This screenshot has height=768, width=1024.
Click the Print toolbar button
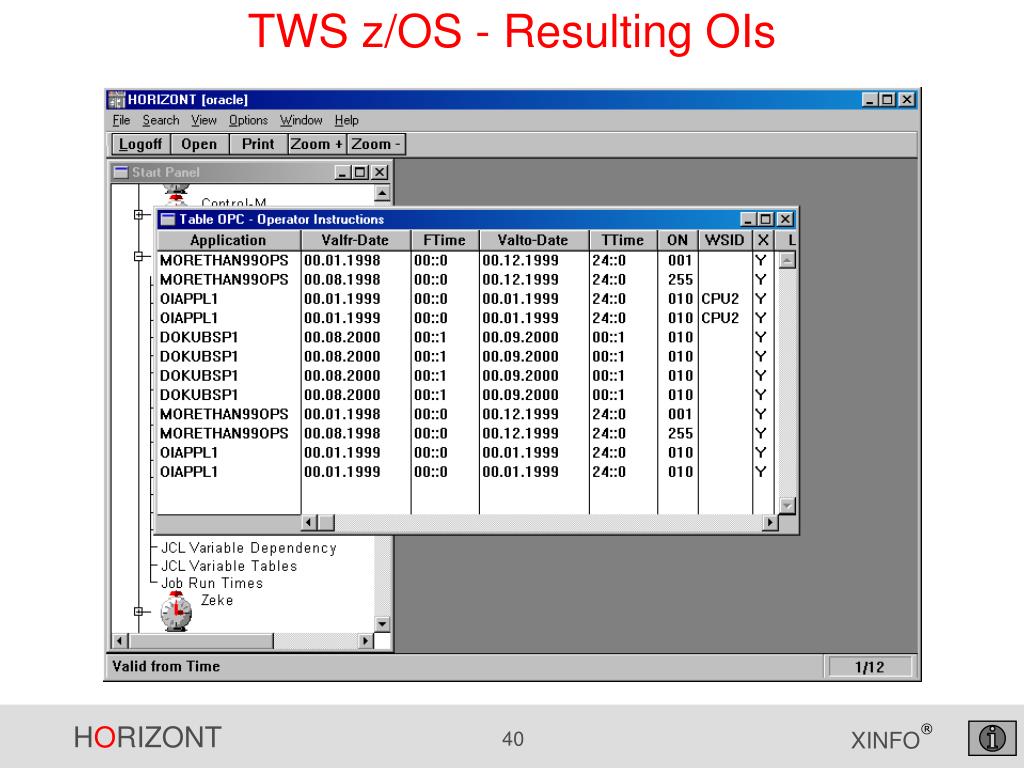pyautogui.click(x=258, y=144)
